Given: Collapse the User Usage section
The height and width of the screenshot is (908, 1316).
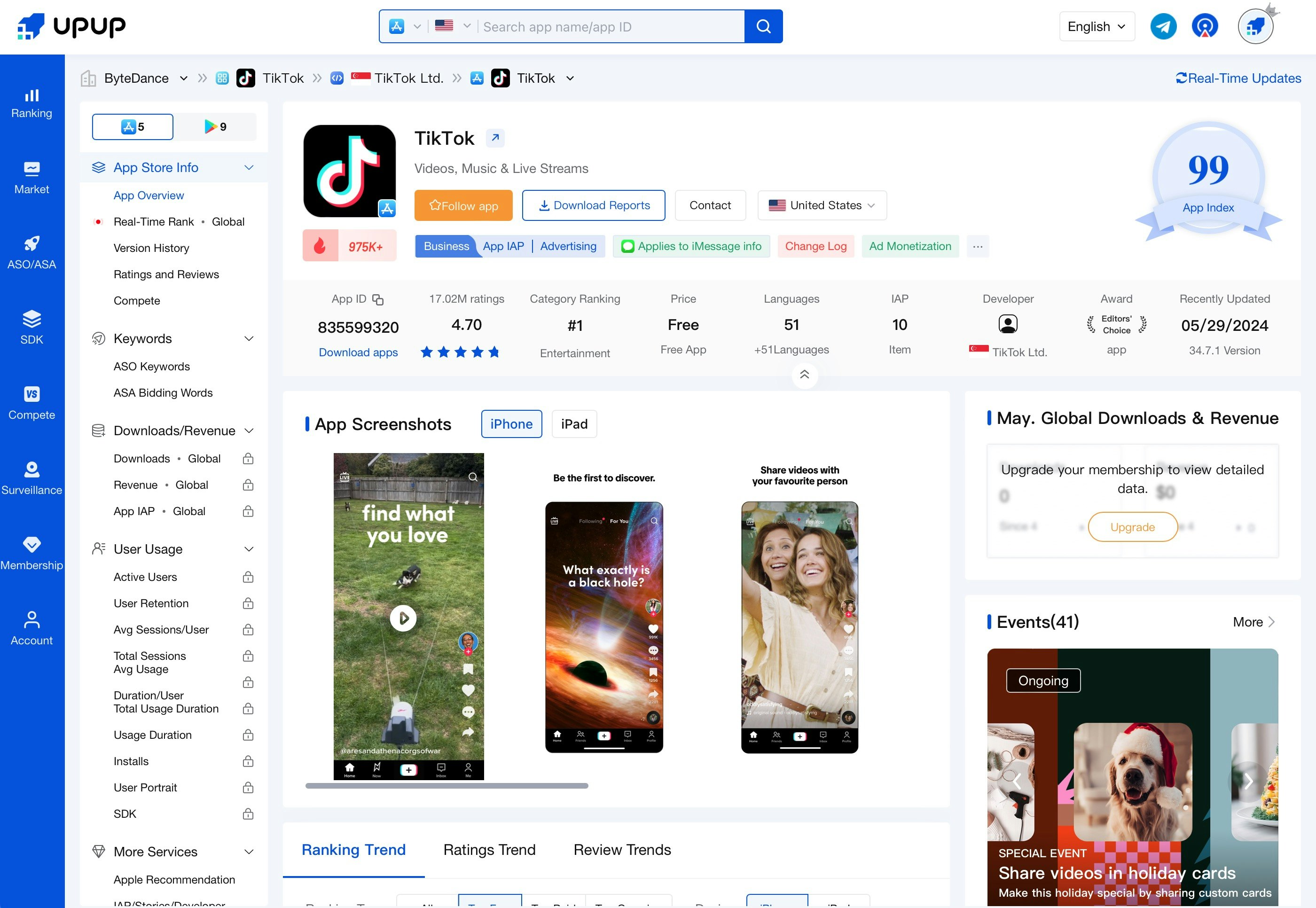Looking at the screenshot, I should click(249, 549).
